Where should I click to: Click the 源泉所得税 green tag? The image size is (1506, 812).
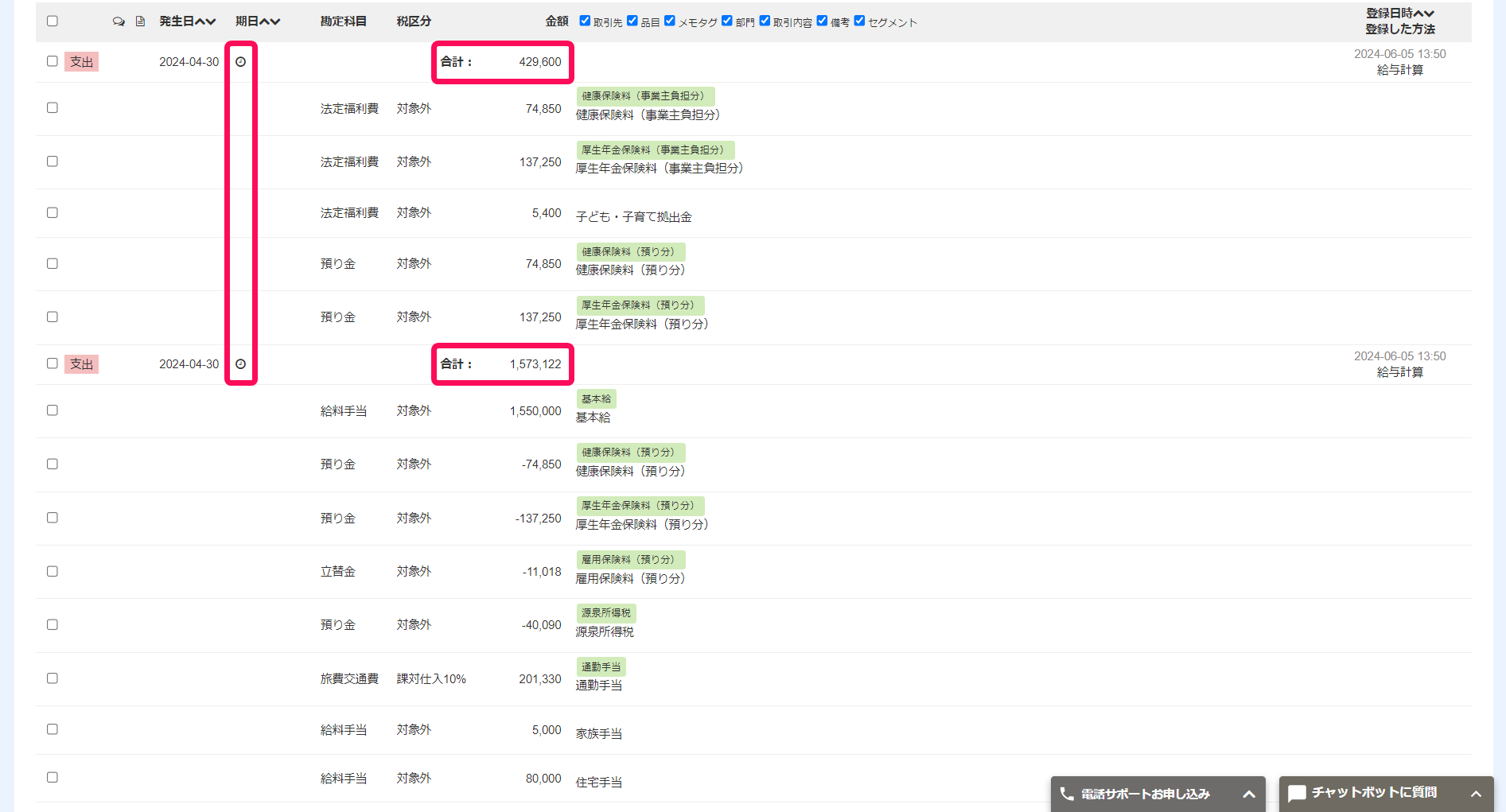tap(606, 613)
